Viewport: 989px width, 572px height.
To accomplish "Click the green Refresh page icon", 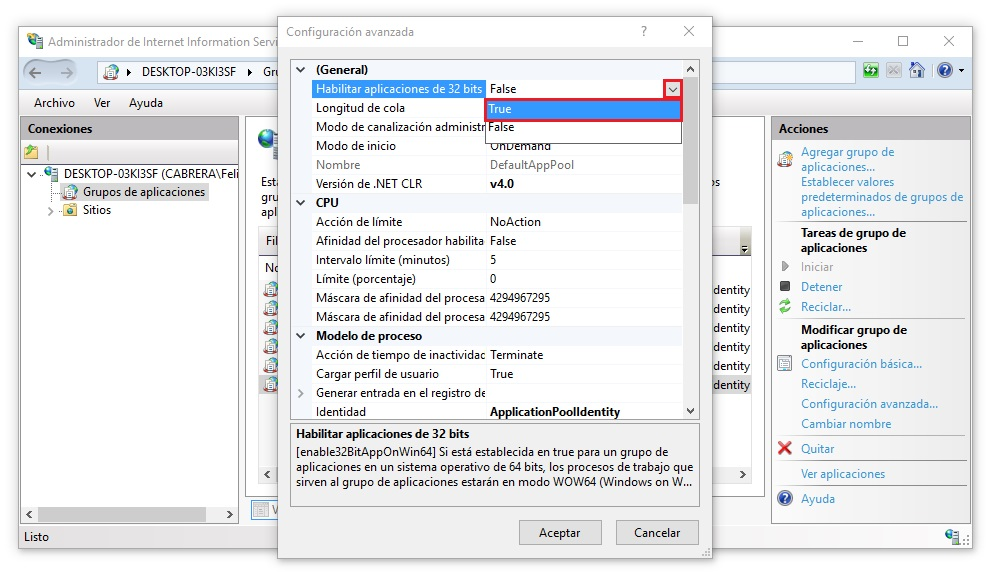I will [x=870, y=71].
